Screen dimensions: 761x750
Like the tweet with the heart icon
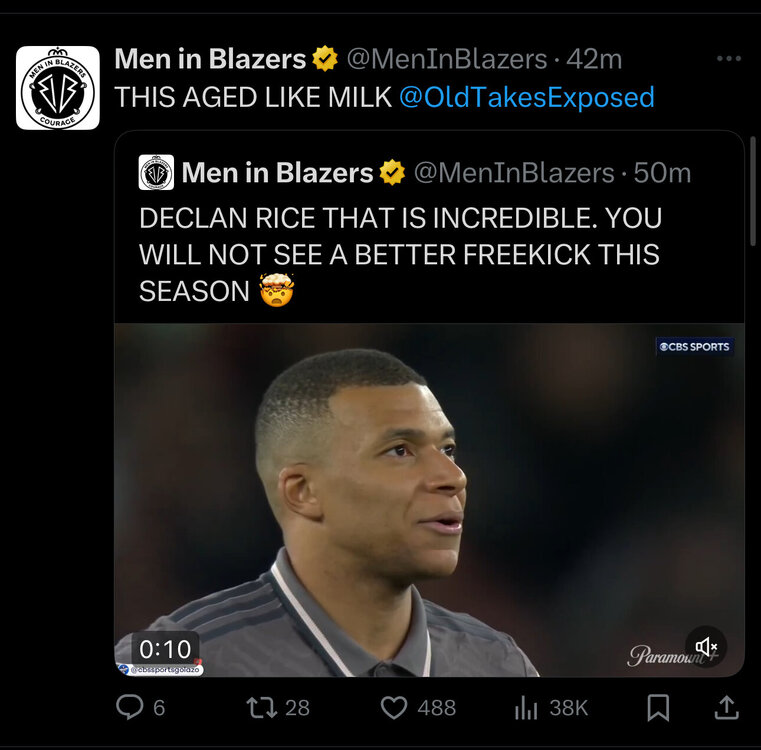(396, 708)
